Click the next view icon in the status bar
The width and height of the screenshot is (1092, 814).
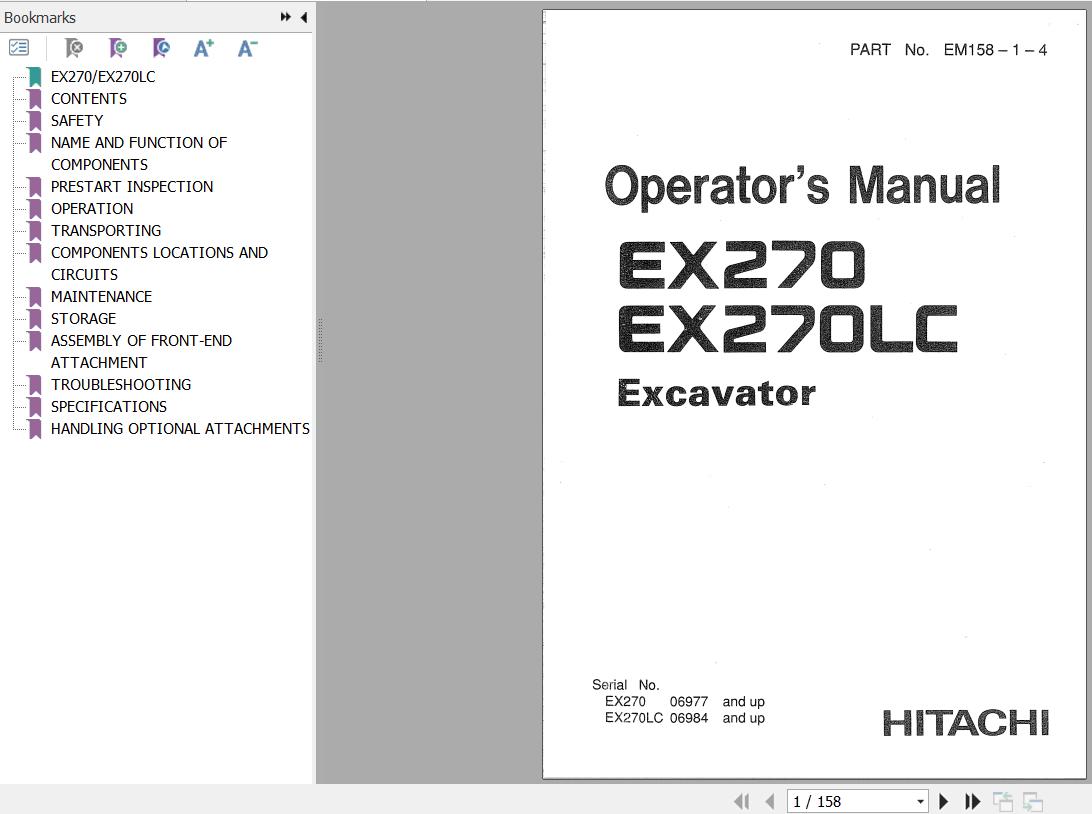[x=1033, y=801]
